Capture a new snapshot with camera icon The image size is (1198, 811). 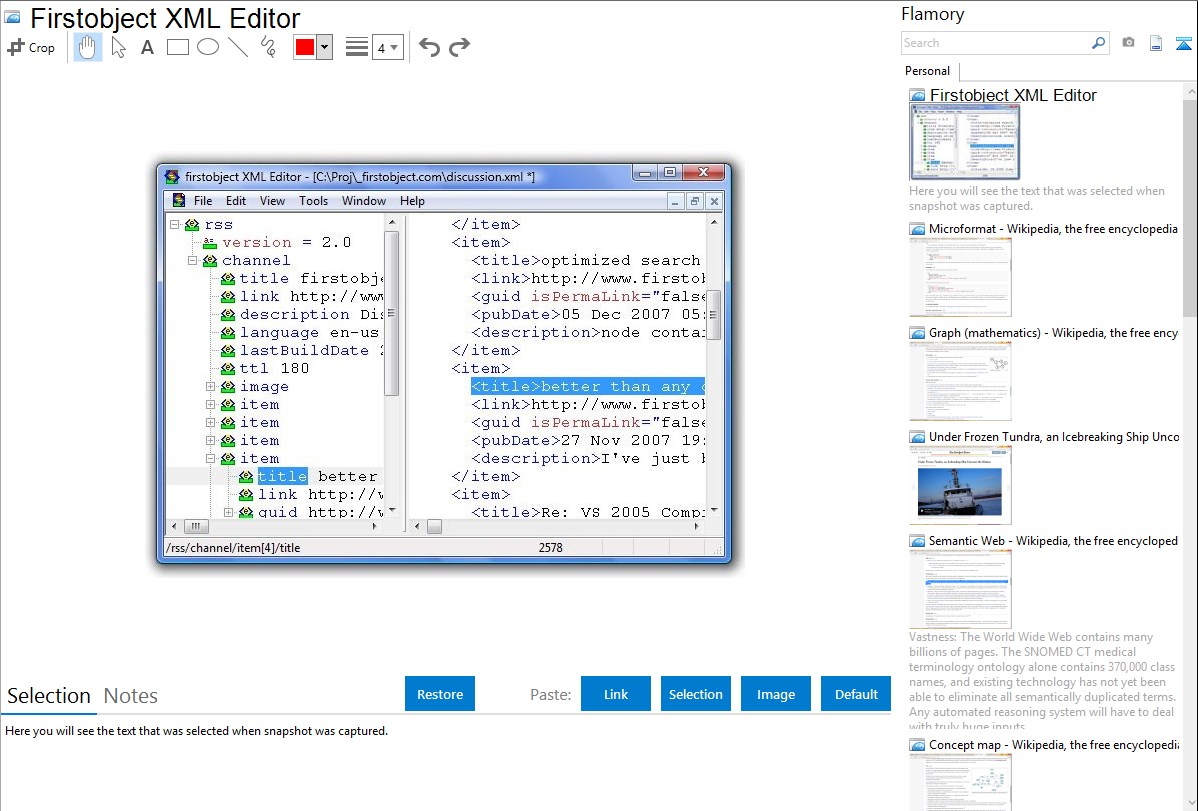point(1128,43)
